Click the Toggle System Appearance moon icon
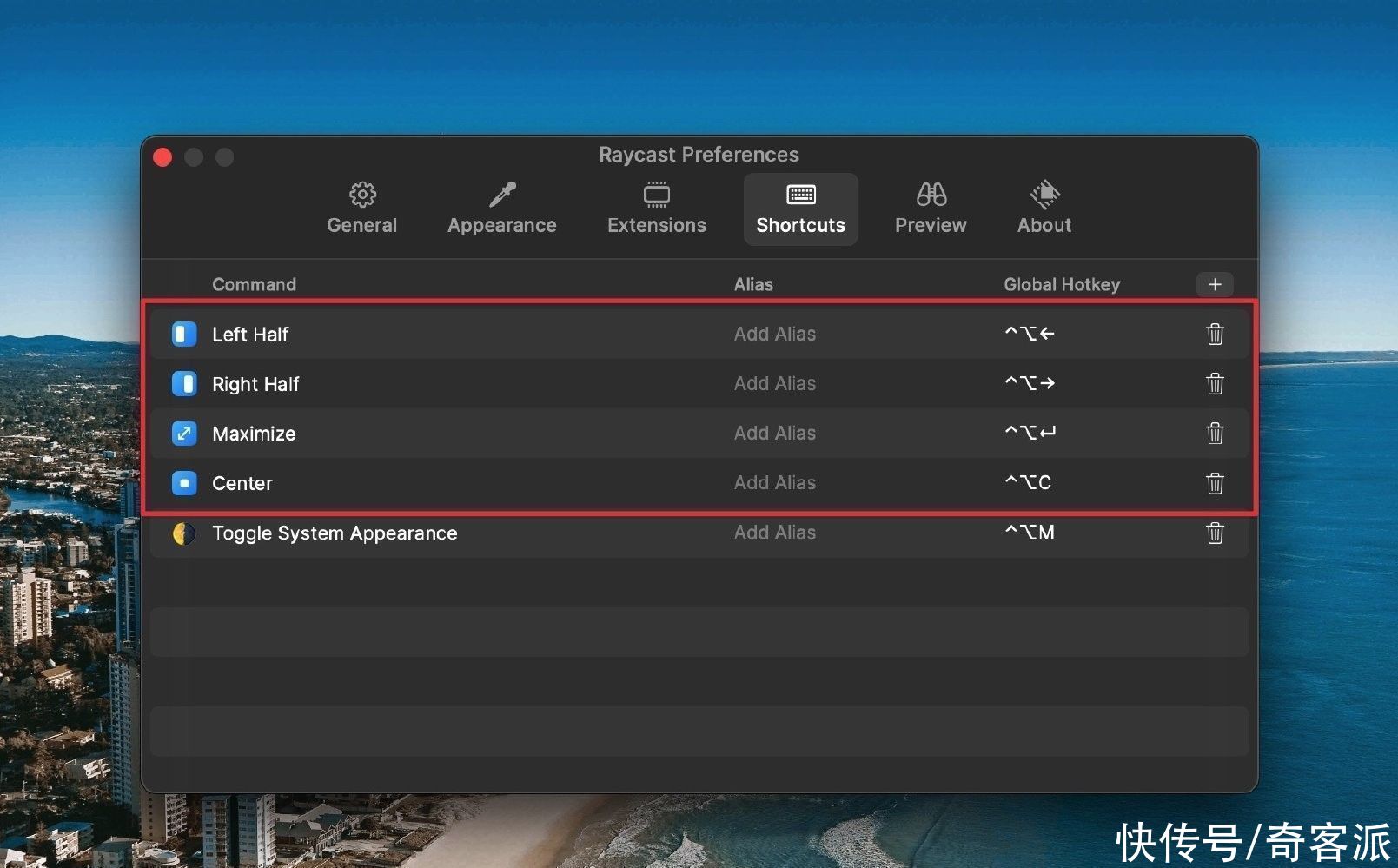The width and height of the screenshot is (1398, 868). point(184,533)
